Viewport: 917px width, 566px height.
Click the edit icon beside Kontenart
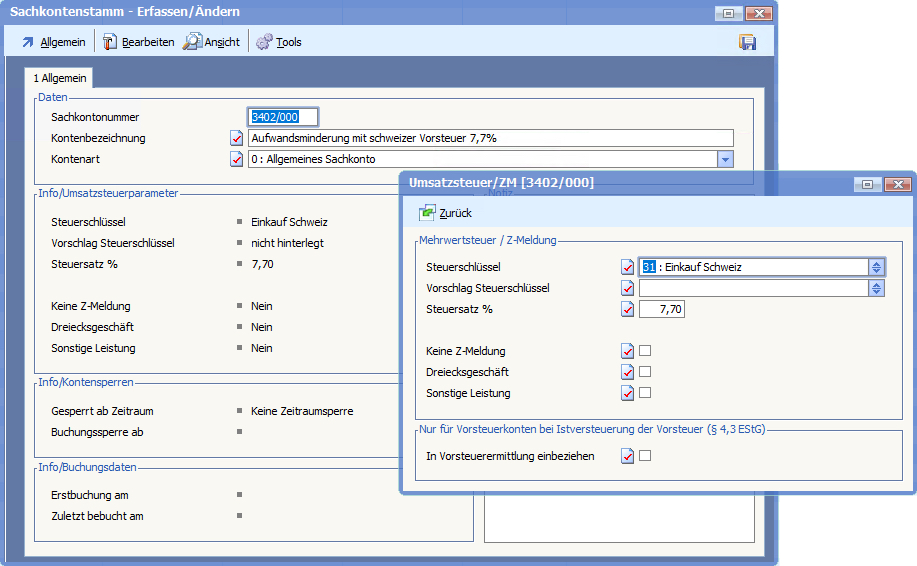click(237, 159)
